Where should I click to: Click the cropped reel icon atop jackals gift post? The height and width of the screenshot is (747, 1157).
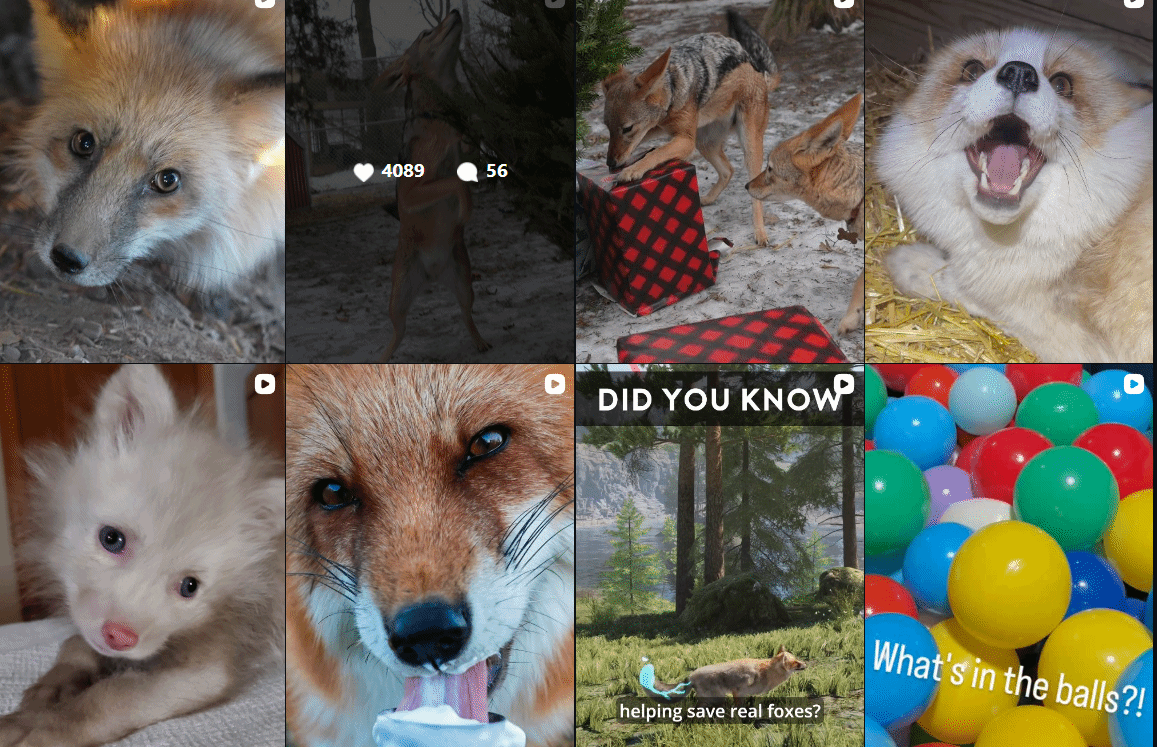(x=844, y=3)
